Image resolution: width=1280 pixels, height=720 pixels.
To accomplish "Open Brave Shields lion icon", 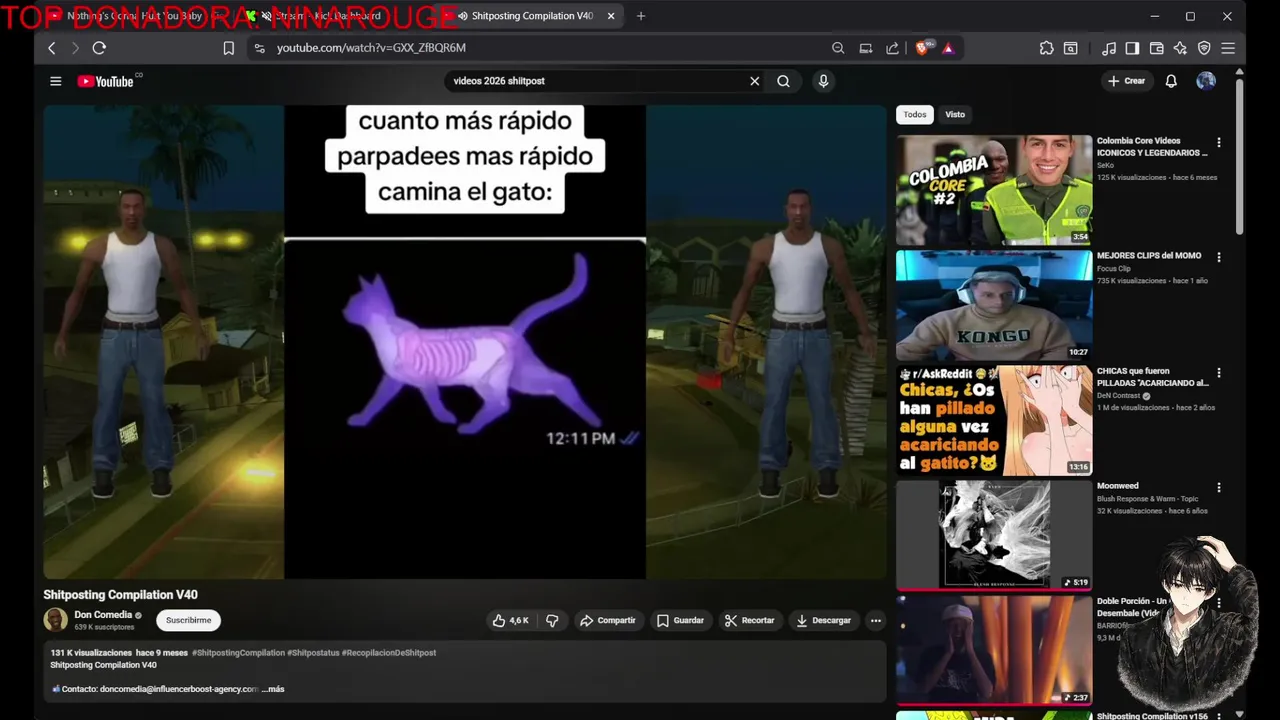I will tap(923, 48).
